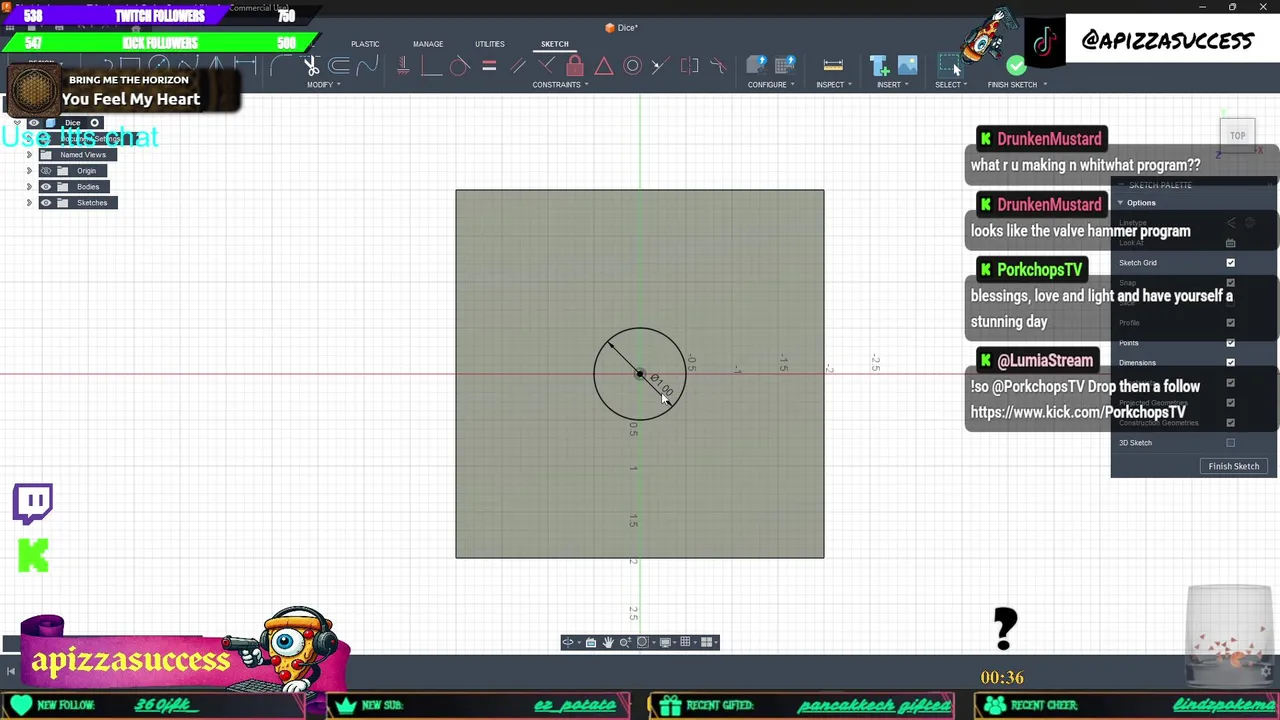The width and height of the screenshot is (1280, 720).
Task: Open the MODIFY dropdown menu
Action: (323, 85)
